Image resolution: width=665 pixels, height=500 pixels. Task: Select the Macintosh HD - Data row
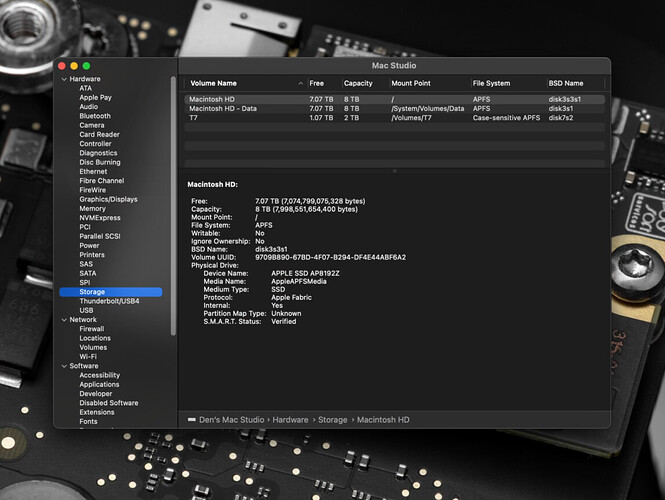[394, 109]
